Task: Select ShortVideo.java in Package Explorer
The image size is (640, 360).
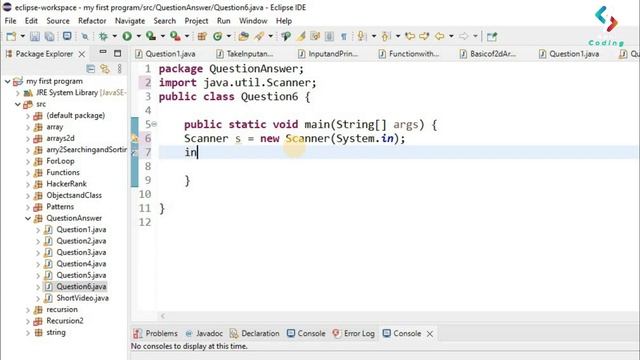Action: click(x=82, y=298)
